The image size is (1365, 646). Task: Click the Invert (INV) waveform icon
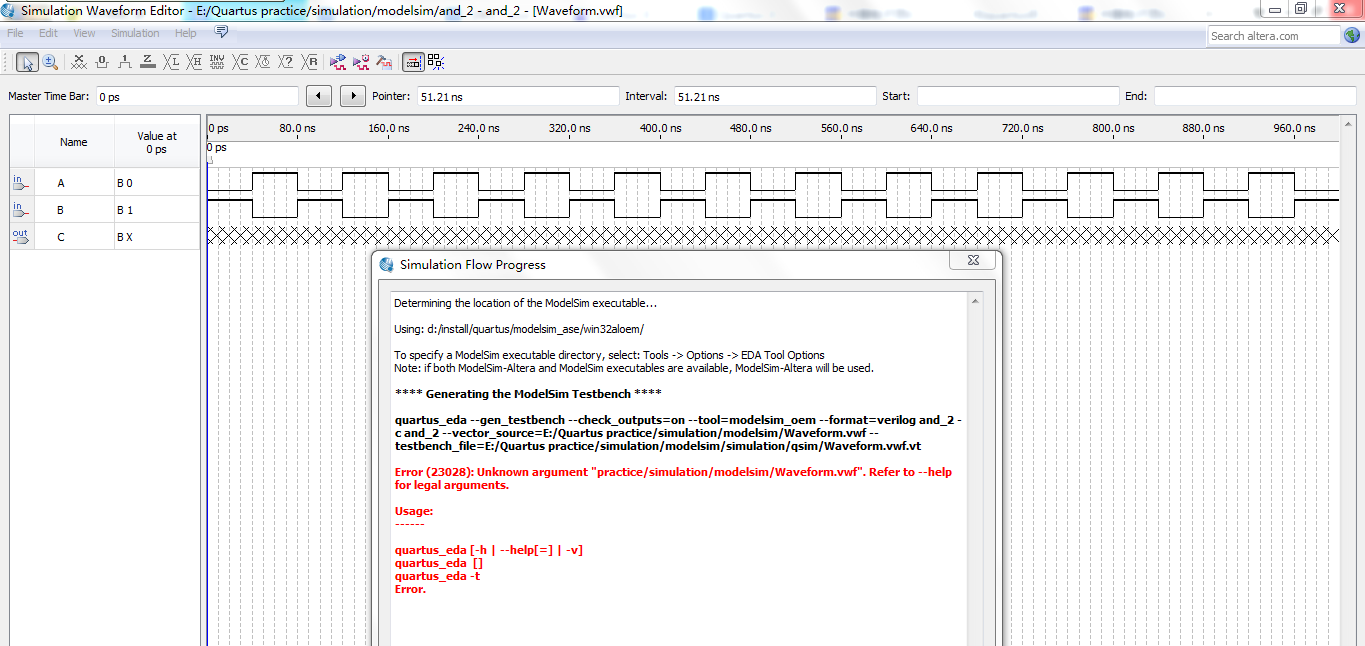point(217,62)
